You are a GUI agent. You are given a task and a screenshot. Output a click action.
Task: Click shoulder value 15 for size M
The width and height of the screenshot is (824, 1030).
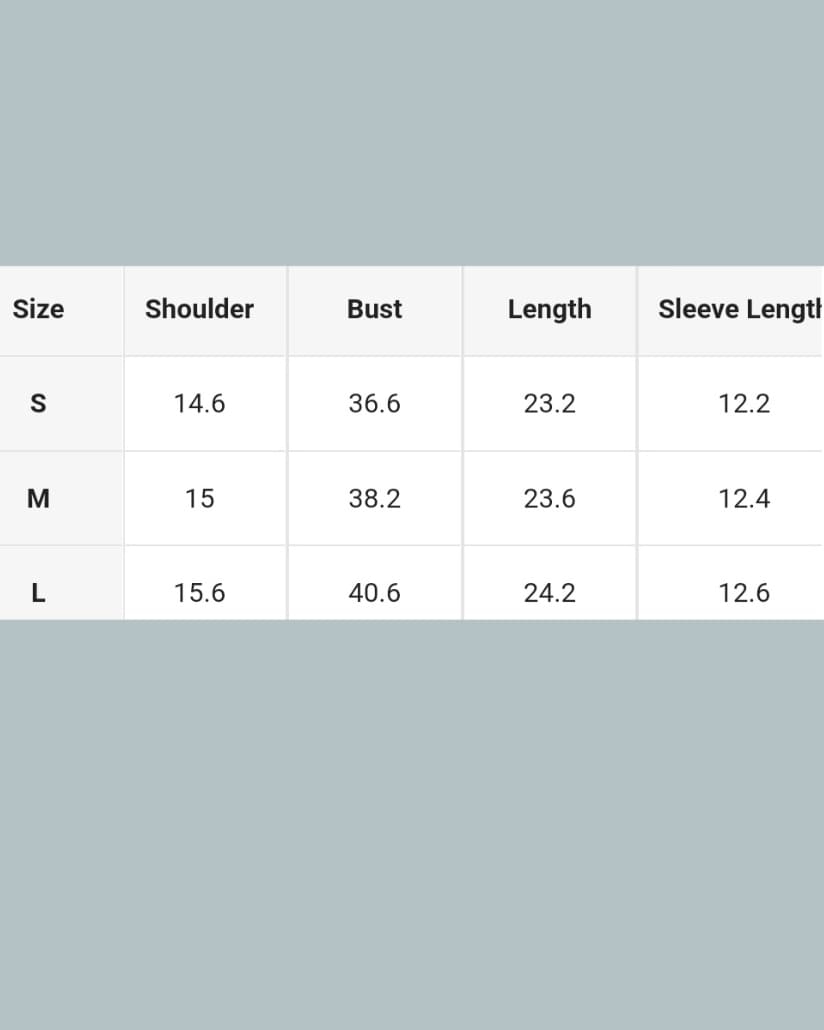(x=199, y=498)
